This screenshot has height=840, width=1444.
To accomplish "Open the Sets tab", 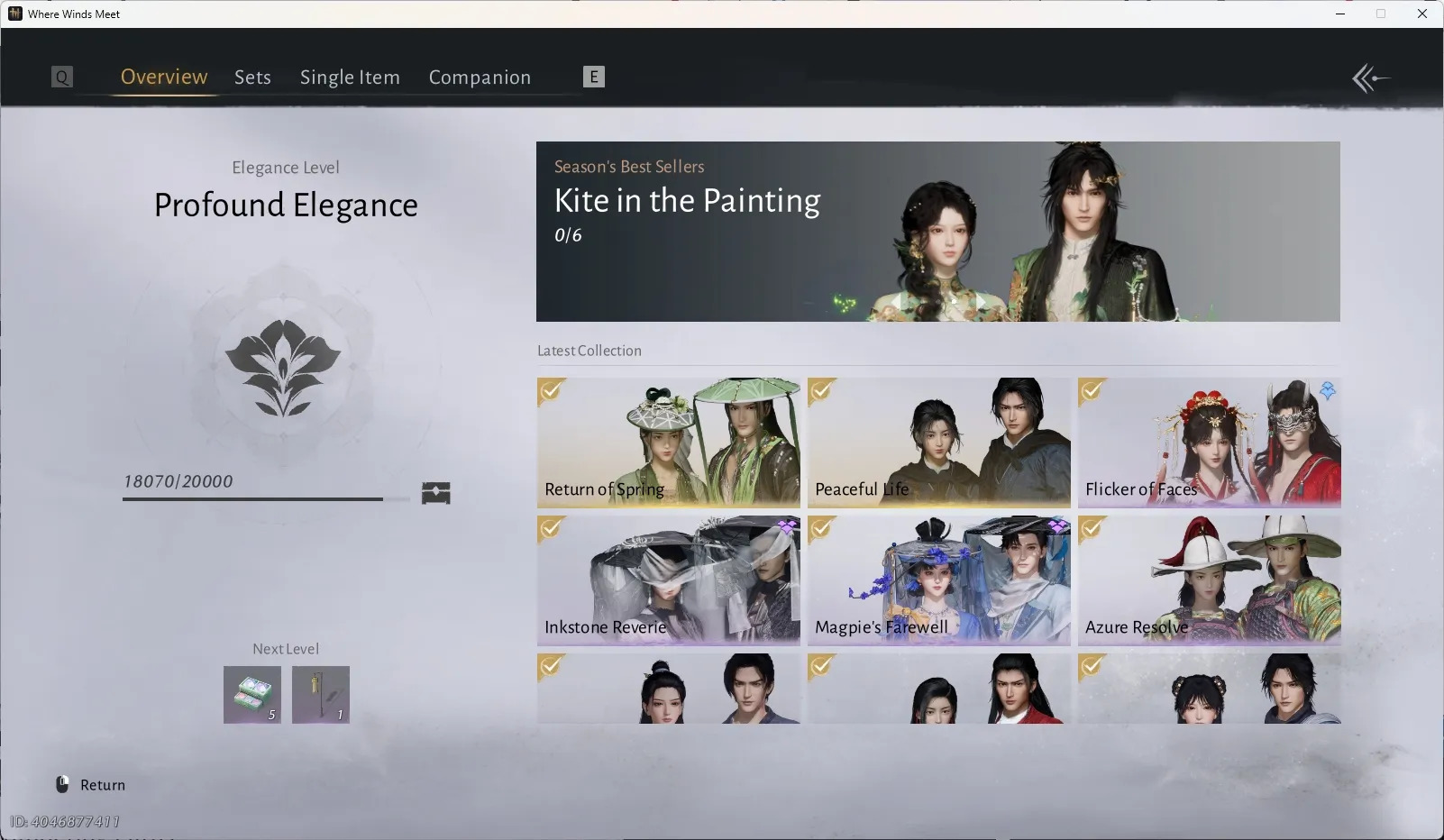I will coord(252,78).
